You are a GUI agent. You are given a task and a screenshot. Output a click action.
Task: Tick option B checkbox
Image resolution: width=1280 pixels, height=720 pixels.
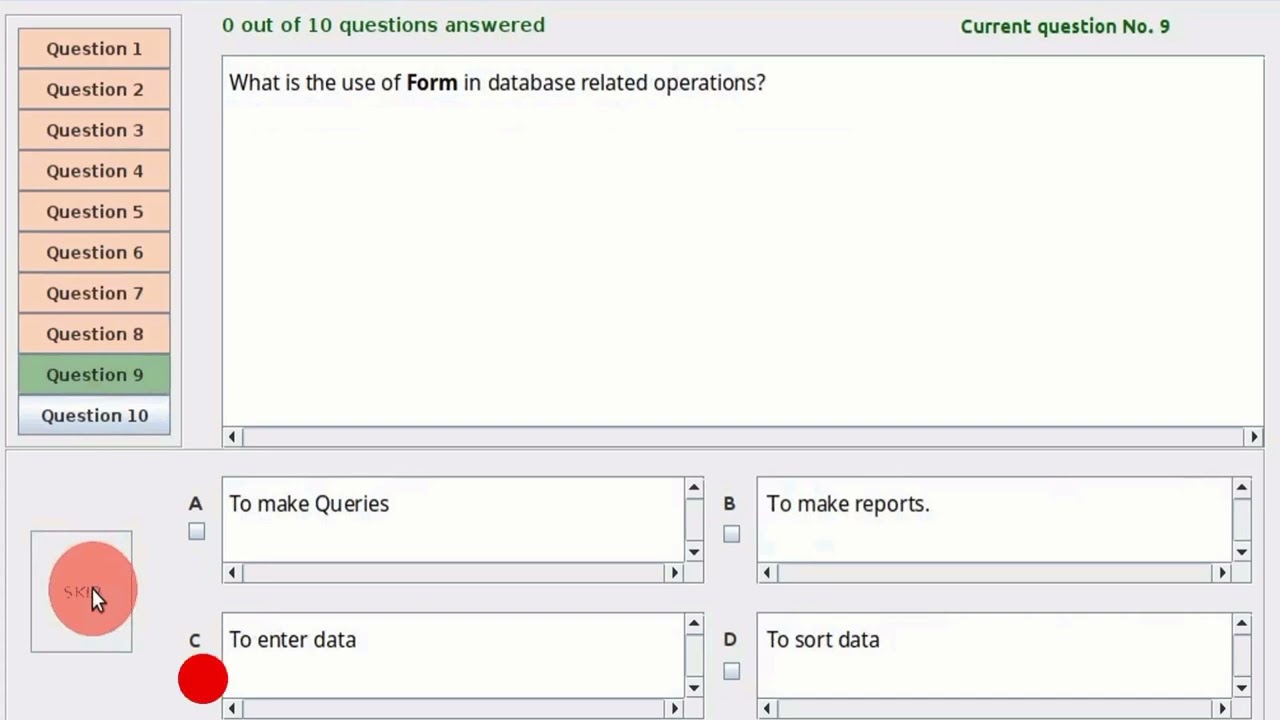pos(732,534)
